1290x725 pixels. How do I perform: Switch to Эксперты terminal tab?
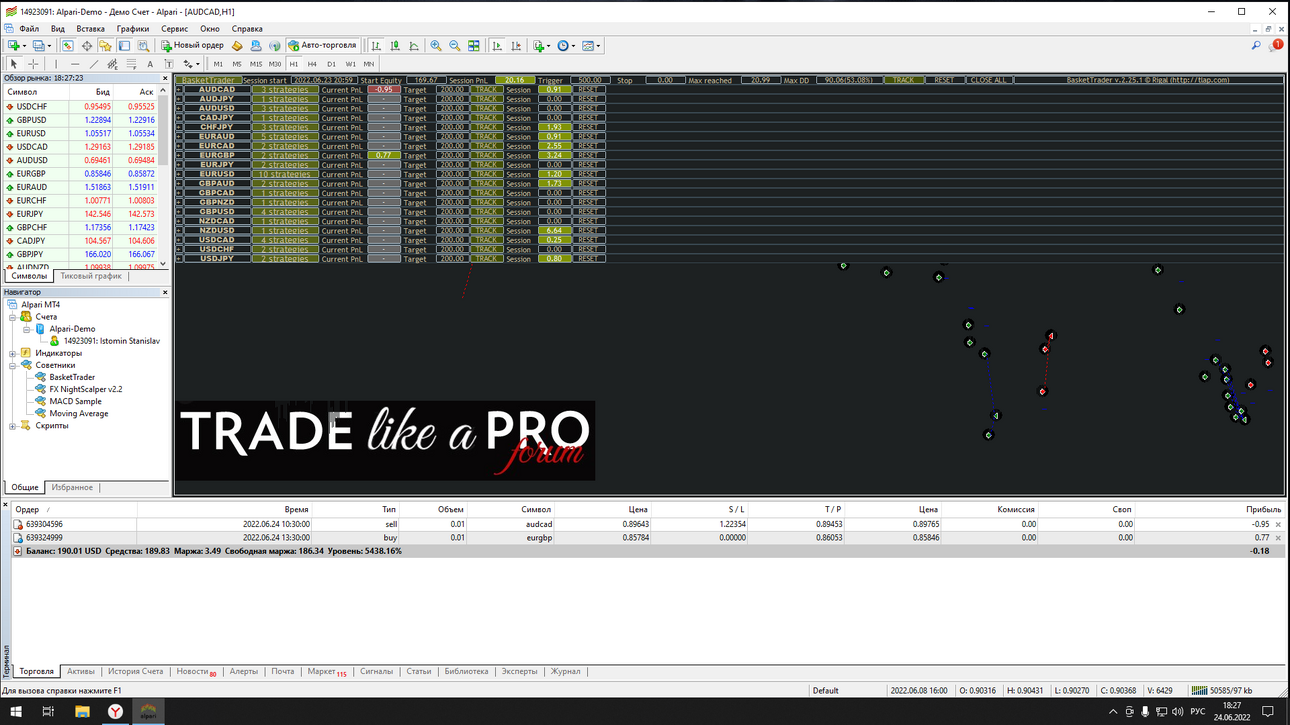pyautogui.click(x=519, y=671)
